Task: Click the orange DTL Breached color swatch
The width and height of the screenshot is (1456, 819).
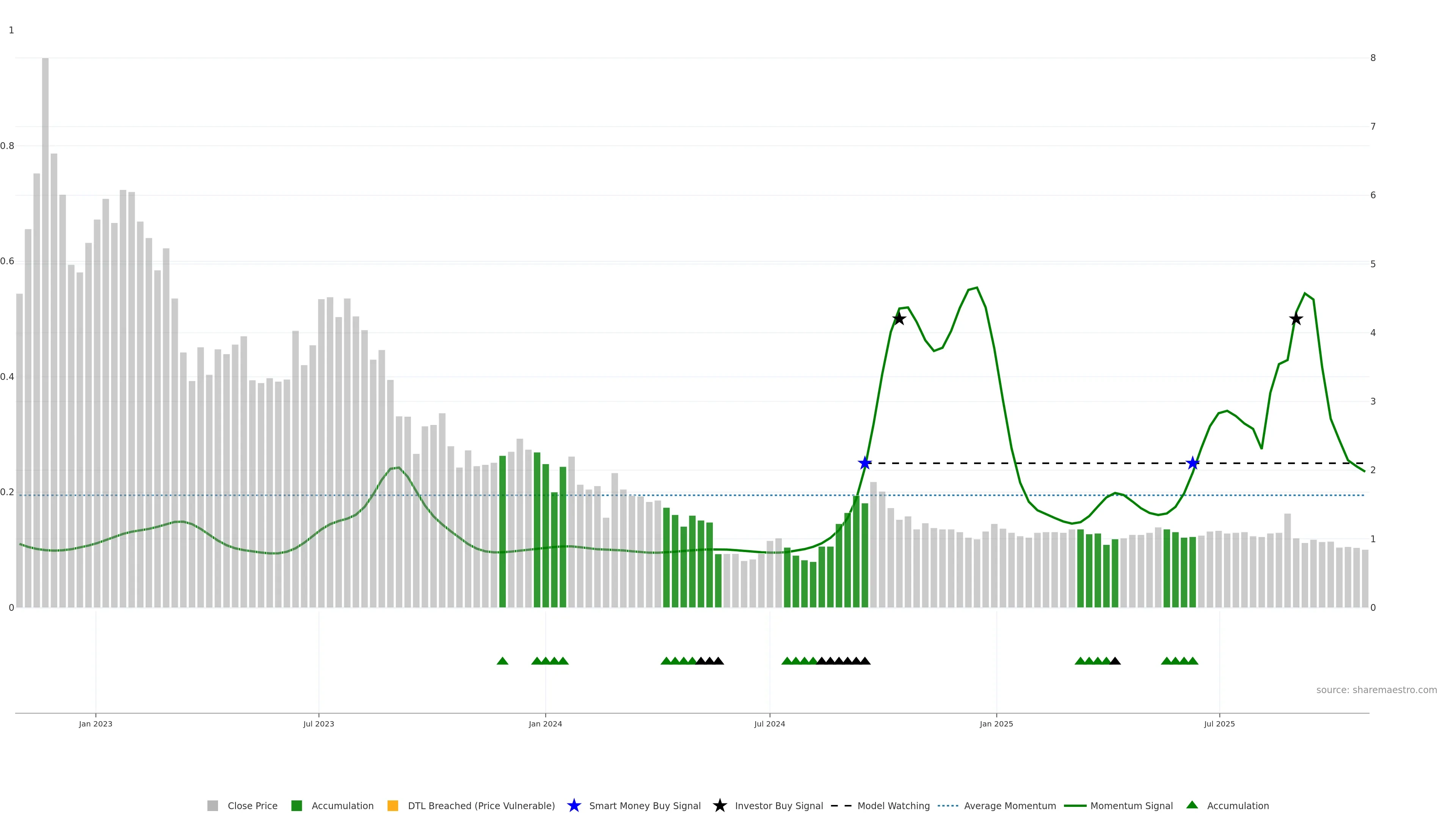Action: click(393, 805)
